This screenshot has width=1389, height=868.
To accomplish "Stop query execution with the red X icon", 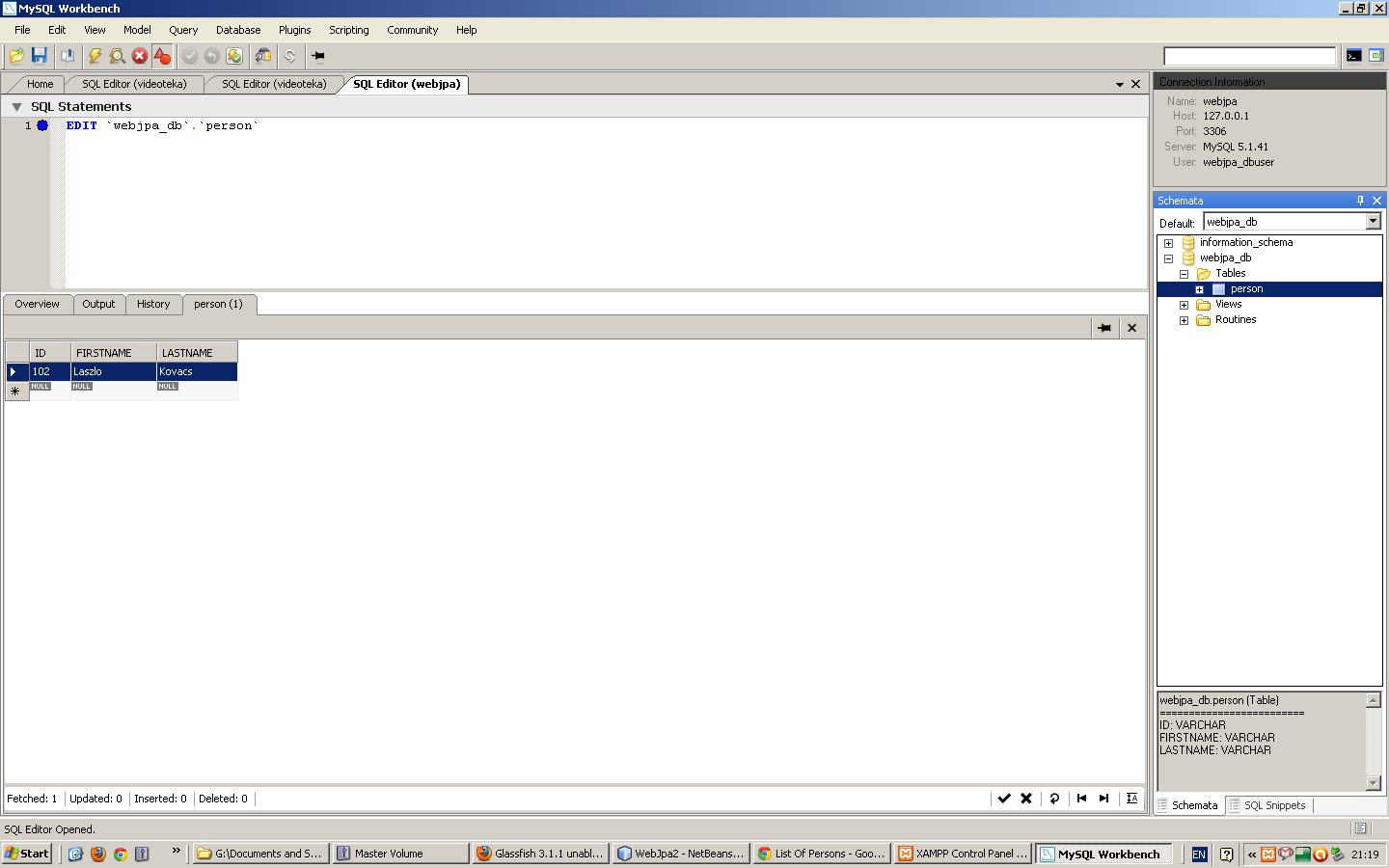I will pos(140,56).
